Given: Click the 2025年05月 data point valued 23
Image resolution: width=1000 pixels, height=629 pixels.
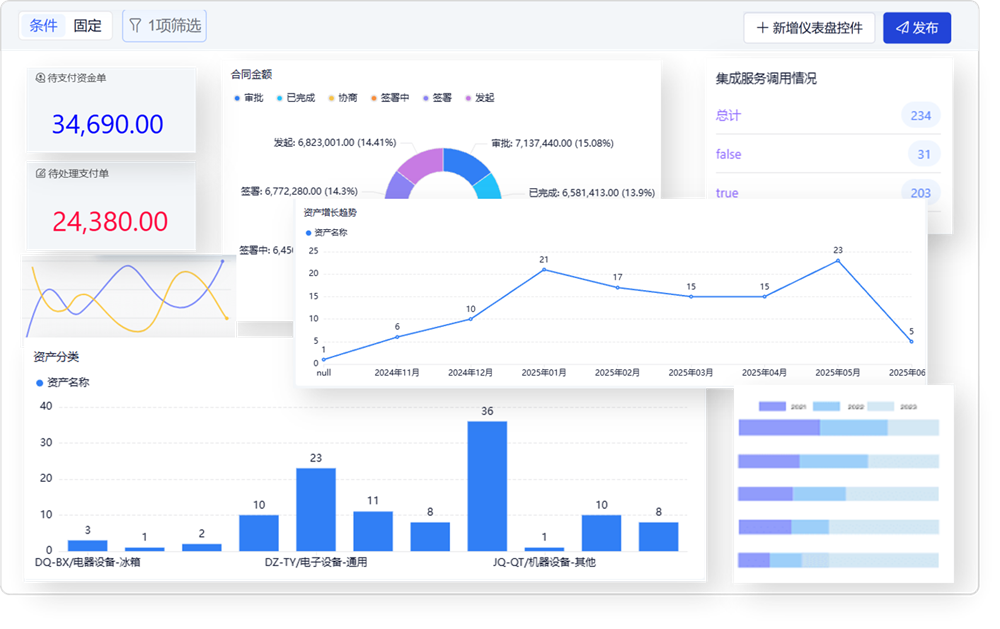Looking at the screenshot, I should point(838,260).
